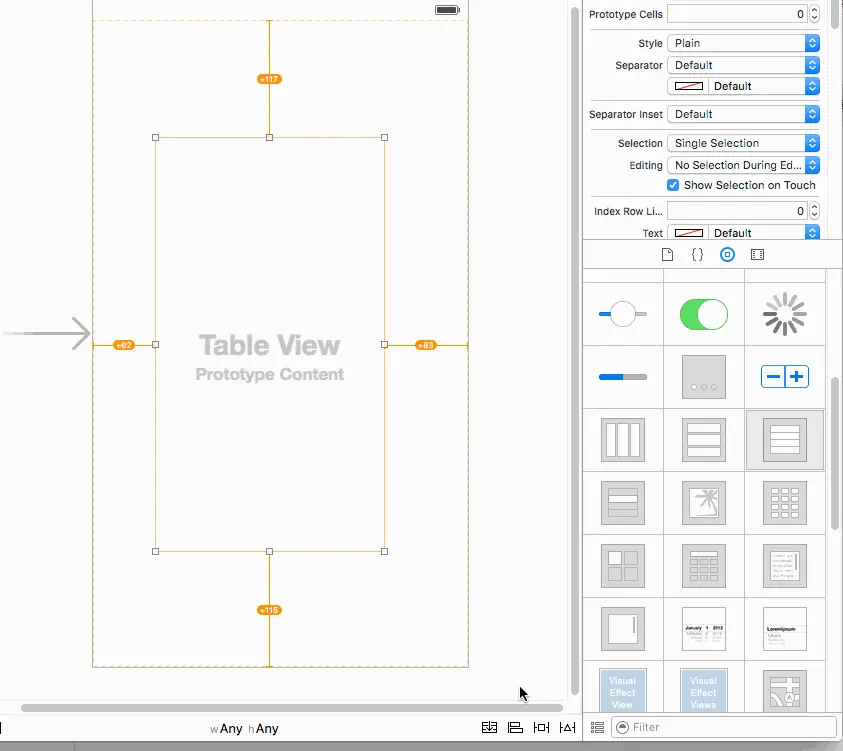Select the bottom +115 constraint badge
The height and width of the screenshot is (751, 843).
[x=269, y=610]
